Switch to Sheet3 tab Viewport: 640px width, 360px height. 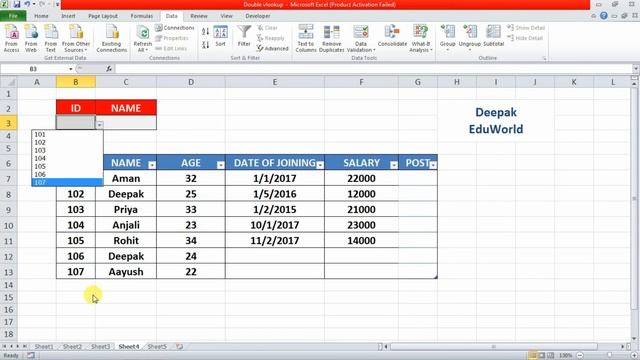[100, 347]
